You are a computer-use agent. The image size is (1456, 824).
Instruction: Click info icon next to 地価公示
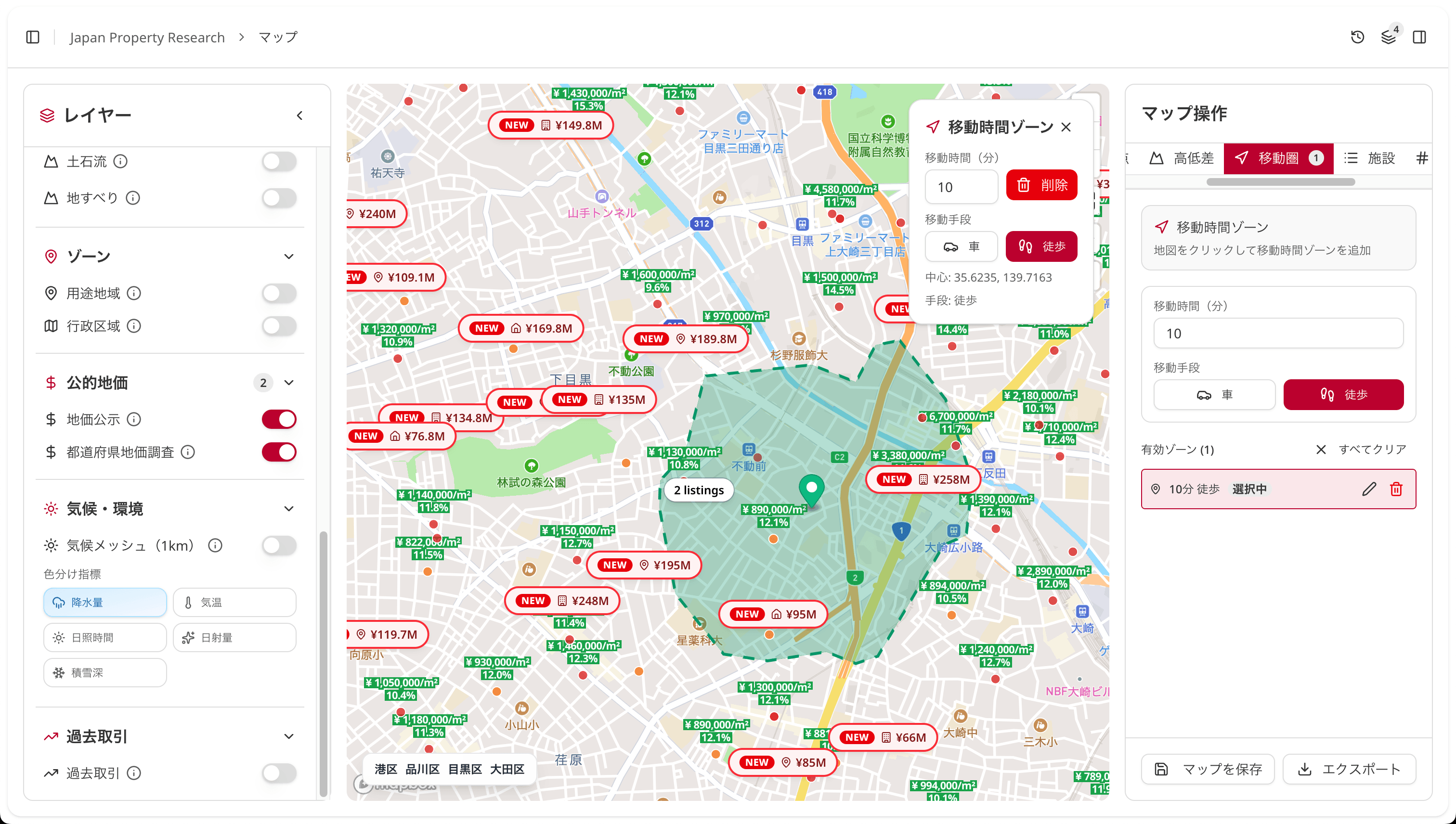click(134, 419)
